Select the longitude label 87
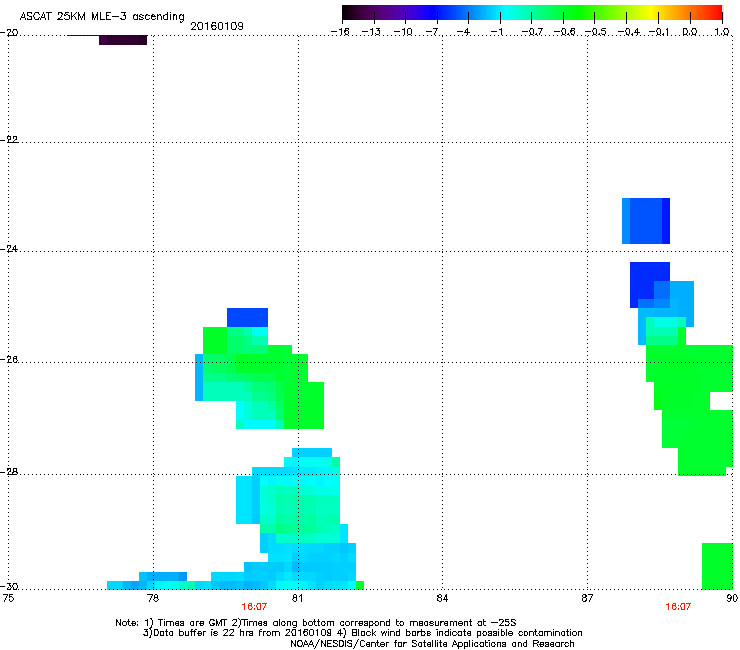The height and width of the screenshot is (650, 740). (587, 598)
